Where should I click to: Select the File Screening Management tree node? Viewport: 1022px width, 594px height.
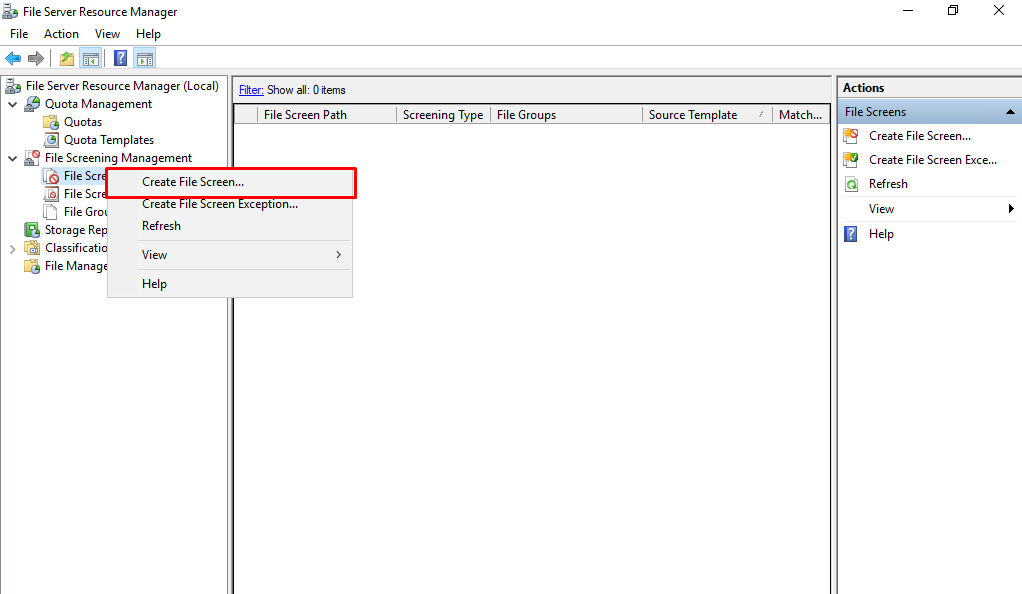[x=118, y=158]
